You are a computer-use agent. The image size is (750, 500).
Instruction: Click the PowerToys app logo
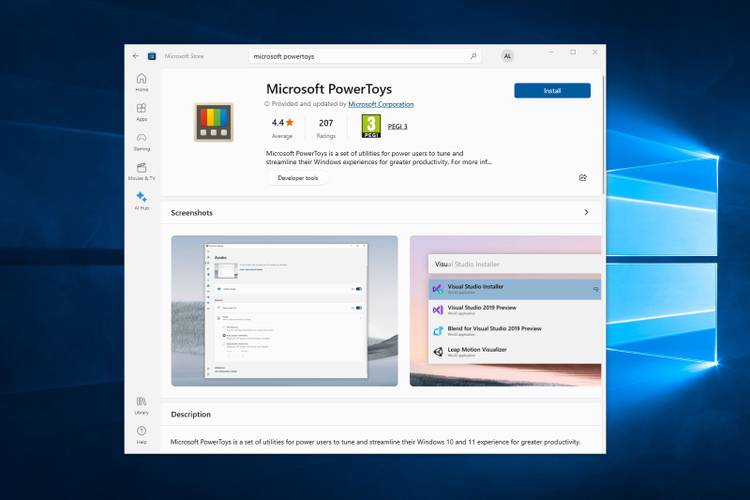(213, 122)
